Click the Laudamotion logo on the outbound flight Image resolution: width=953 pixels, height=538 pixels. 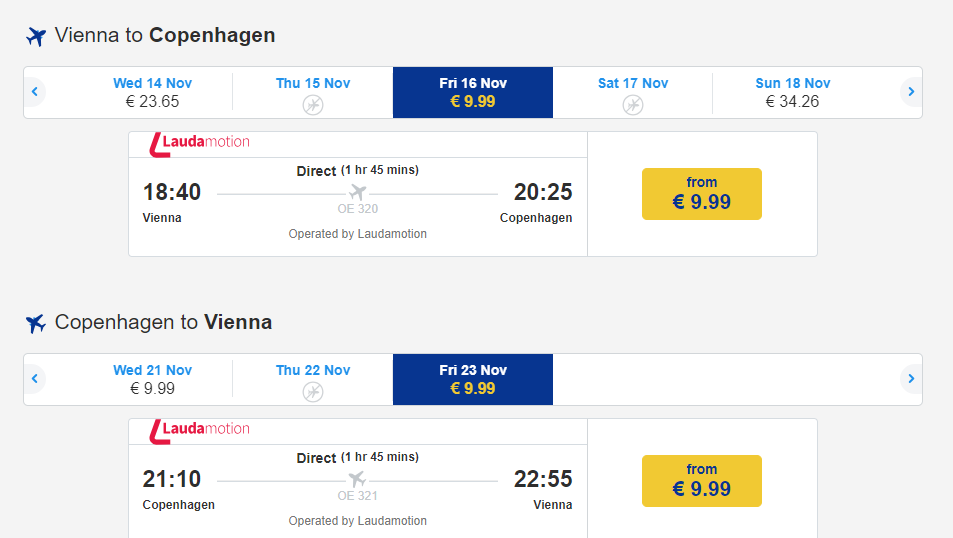pyautogui.click(x=200, y=144)
